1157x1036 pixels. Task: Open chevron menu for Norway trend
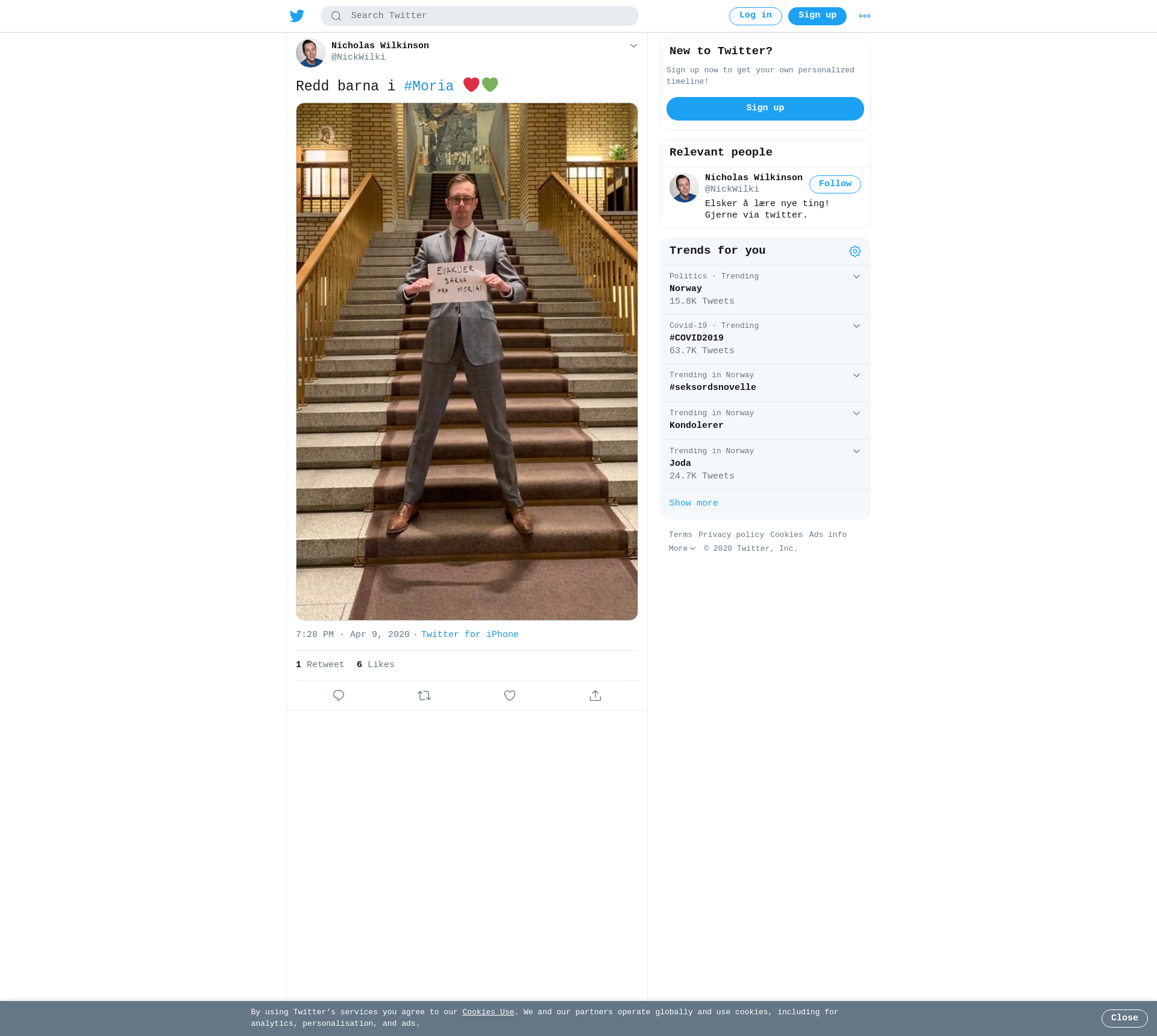point(856,277)
